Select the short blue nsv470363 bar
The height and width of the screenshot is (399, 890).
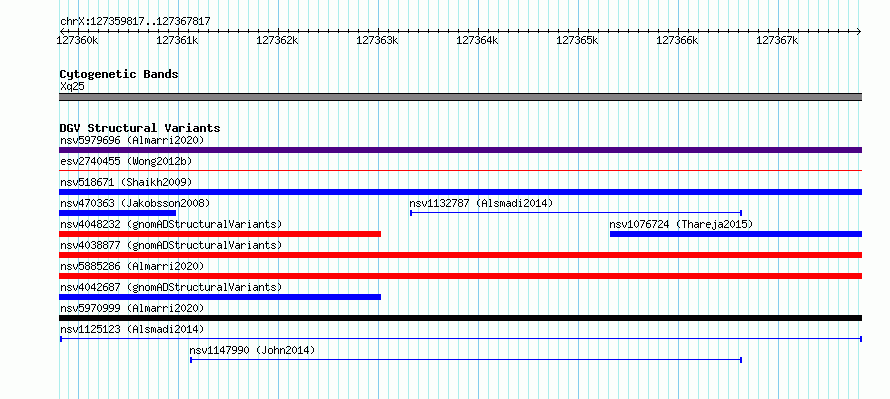[x=117, y=213]
